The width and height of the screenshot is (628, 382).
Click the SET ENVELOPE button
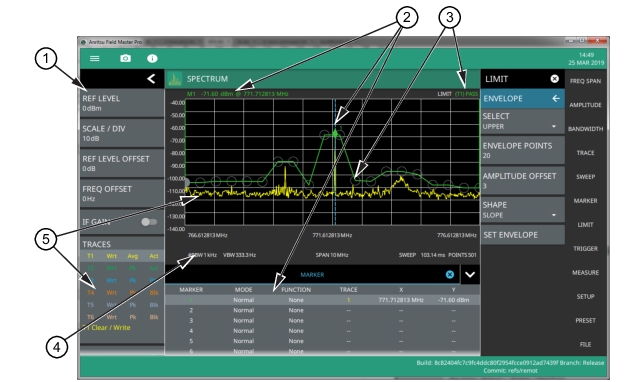pyautogui.click(x=523, y=235)
